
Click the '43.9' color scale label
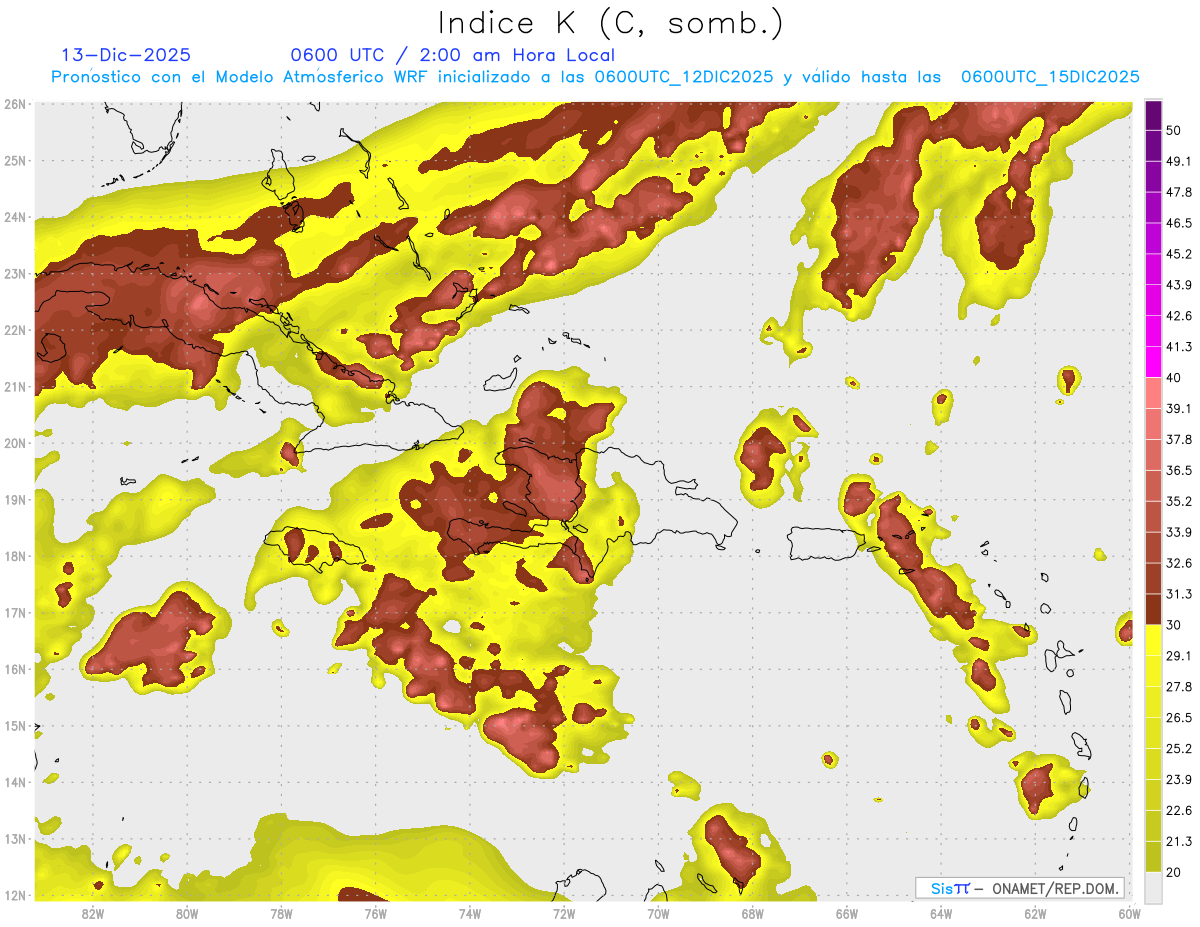pos(1179,285)
